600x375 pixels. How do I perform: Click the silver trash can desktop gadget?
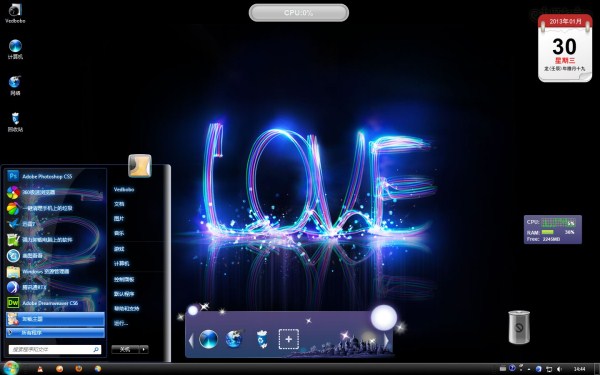click(x=519, y=327)
